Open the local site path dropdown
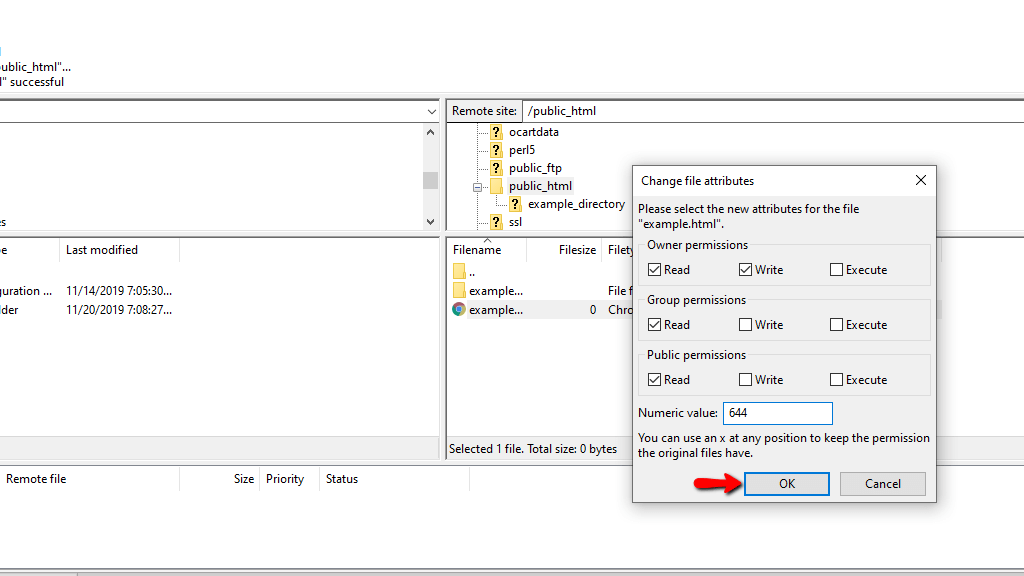The image size is (1024, 576). (432, 112)
